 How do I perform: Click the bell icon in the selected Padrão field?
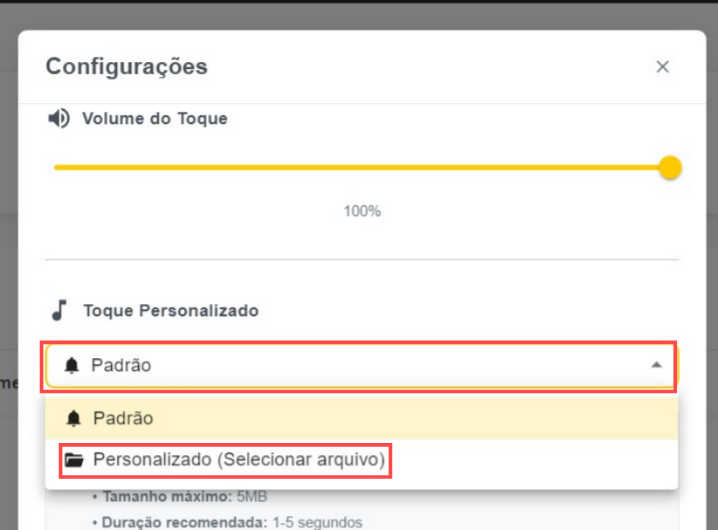71,366
